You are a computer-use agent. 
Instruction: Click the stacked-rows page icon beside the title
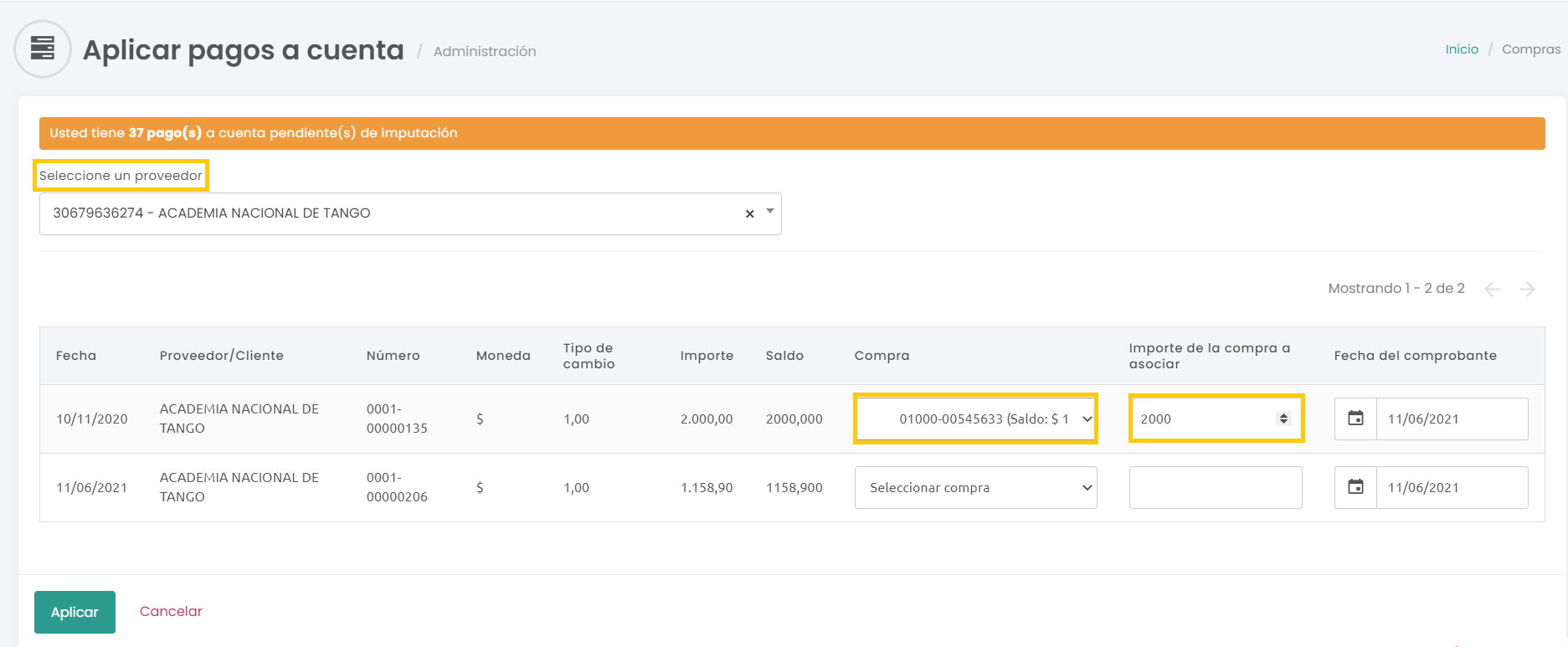click(43, 49)
